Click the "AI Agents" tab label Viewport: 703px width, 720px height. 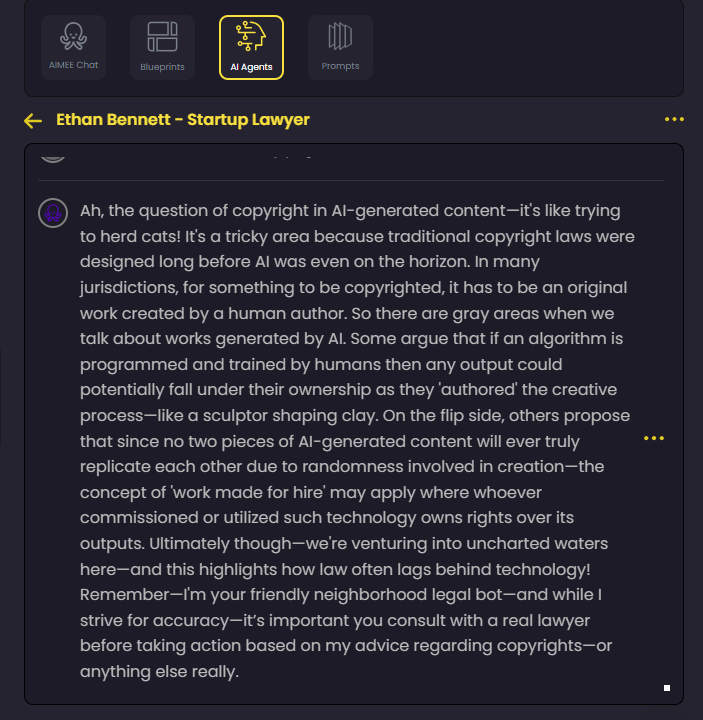tap(251, 67)
